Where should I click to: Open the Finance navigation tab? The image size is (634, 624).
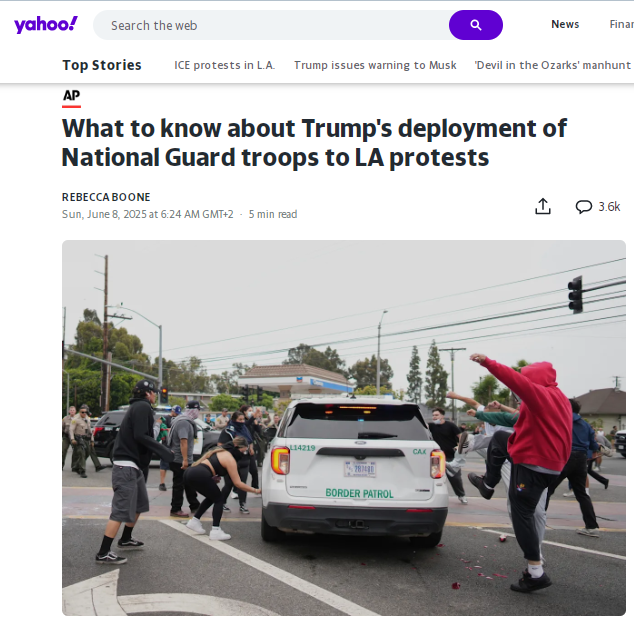click(621, 24)
